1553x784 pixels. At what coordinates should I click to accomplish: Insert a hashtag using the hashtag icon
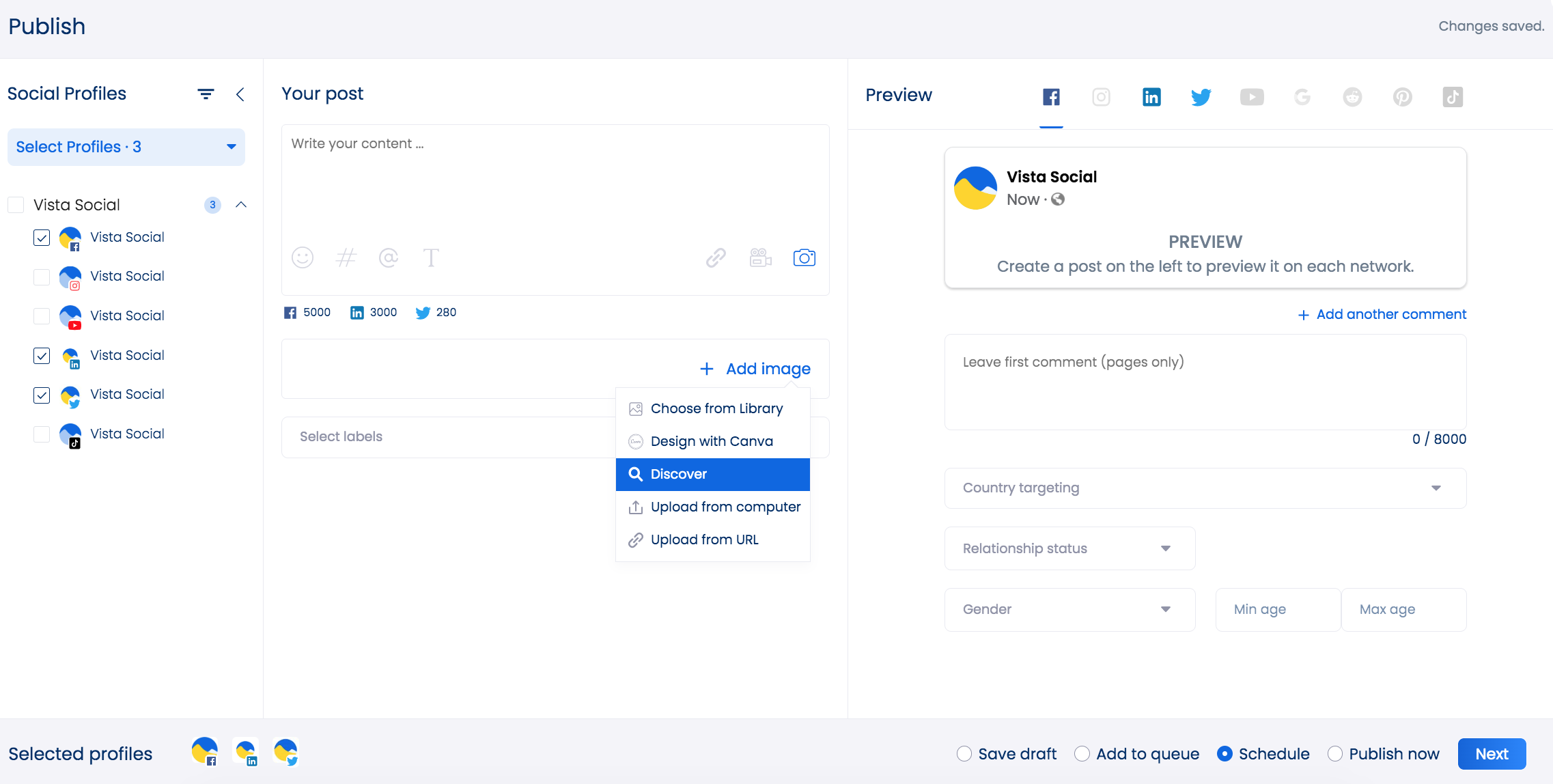click(x=346, y=257)
